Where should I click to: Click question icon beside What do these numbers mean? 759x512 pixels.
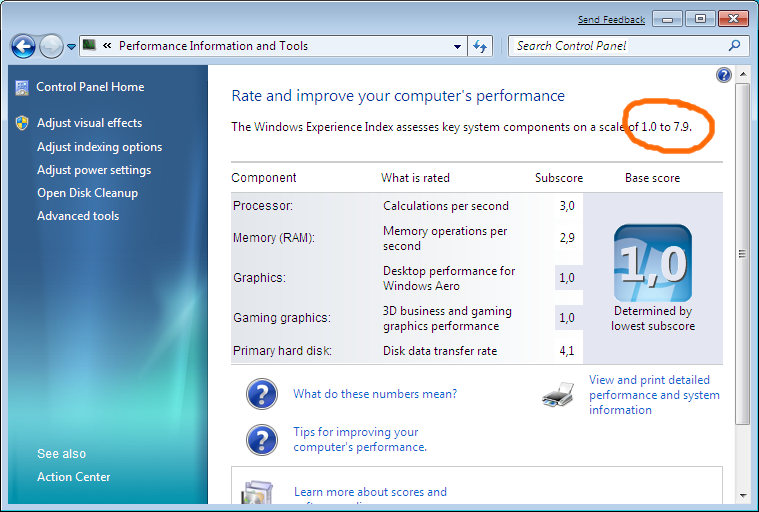click(x=262, y=394)
